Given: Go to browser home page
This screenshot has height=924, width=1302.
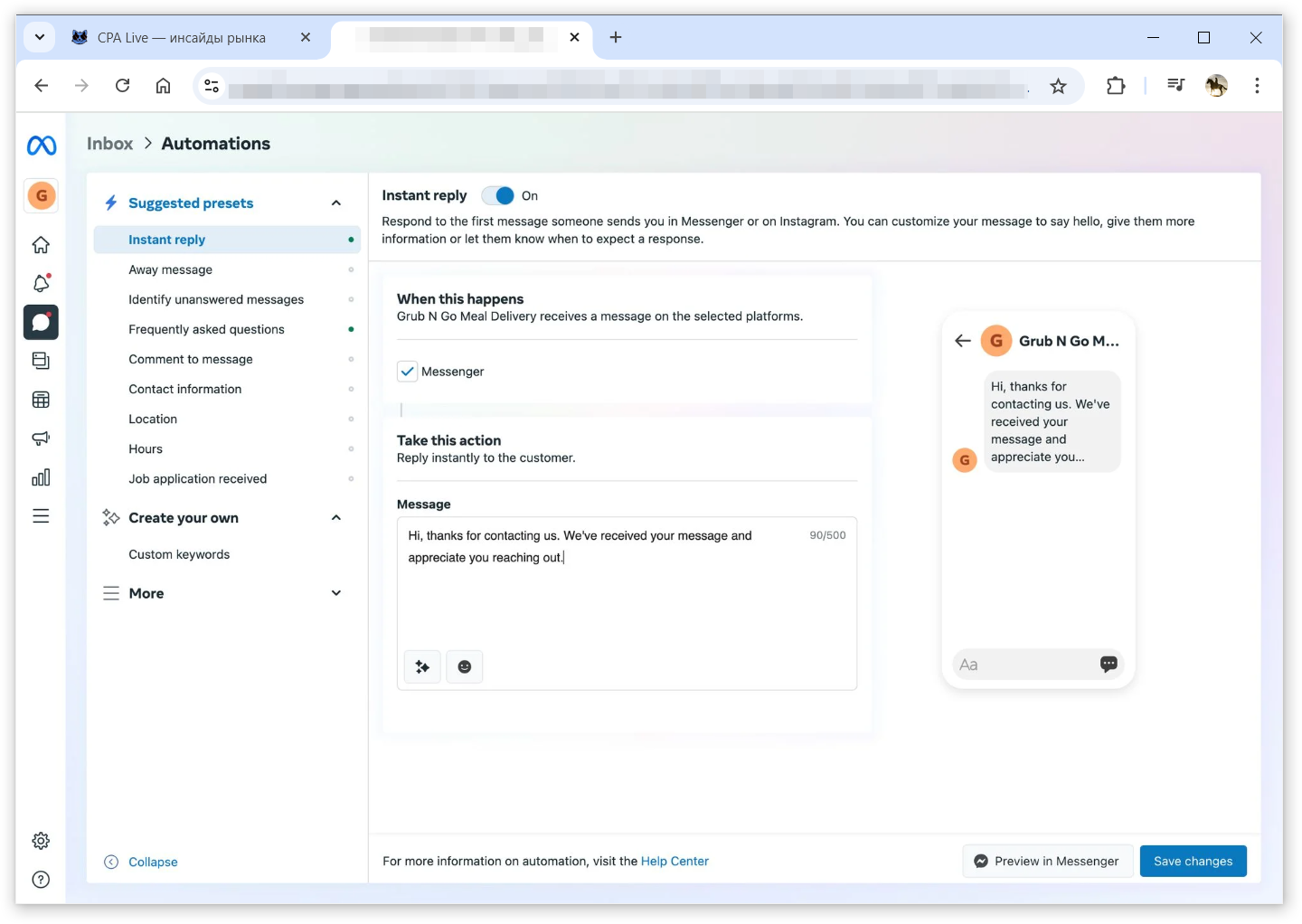Looking at the screenshot, I should (x=164, y=86).
